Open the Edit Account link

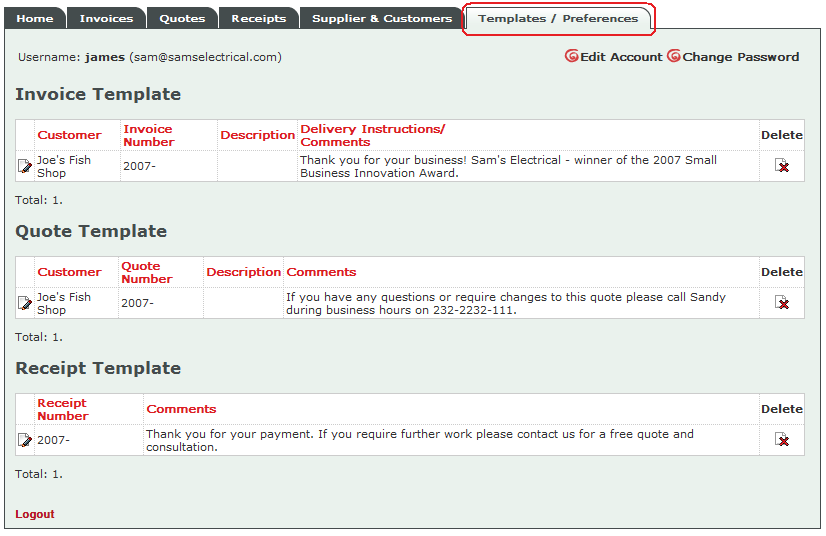(x=621, y=57)
